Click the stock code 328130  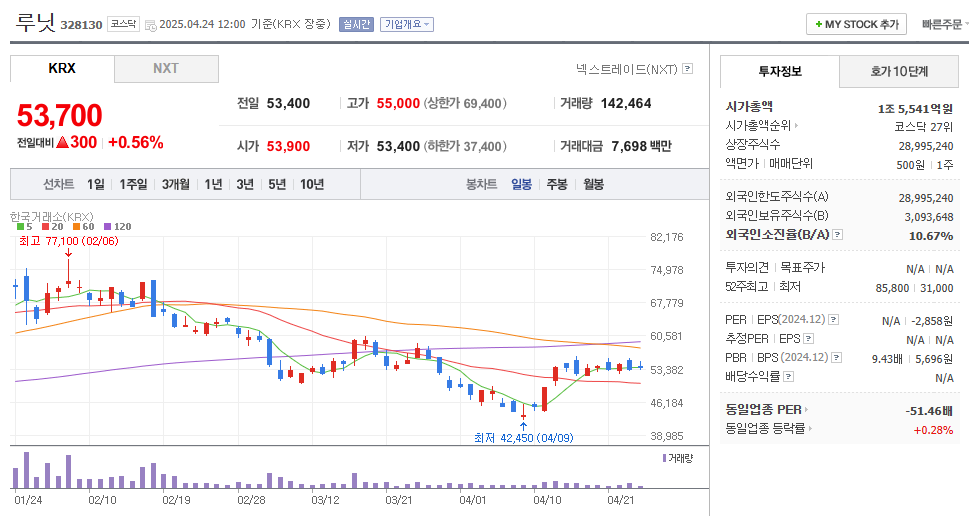click(81, 25)
